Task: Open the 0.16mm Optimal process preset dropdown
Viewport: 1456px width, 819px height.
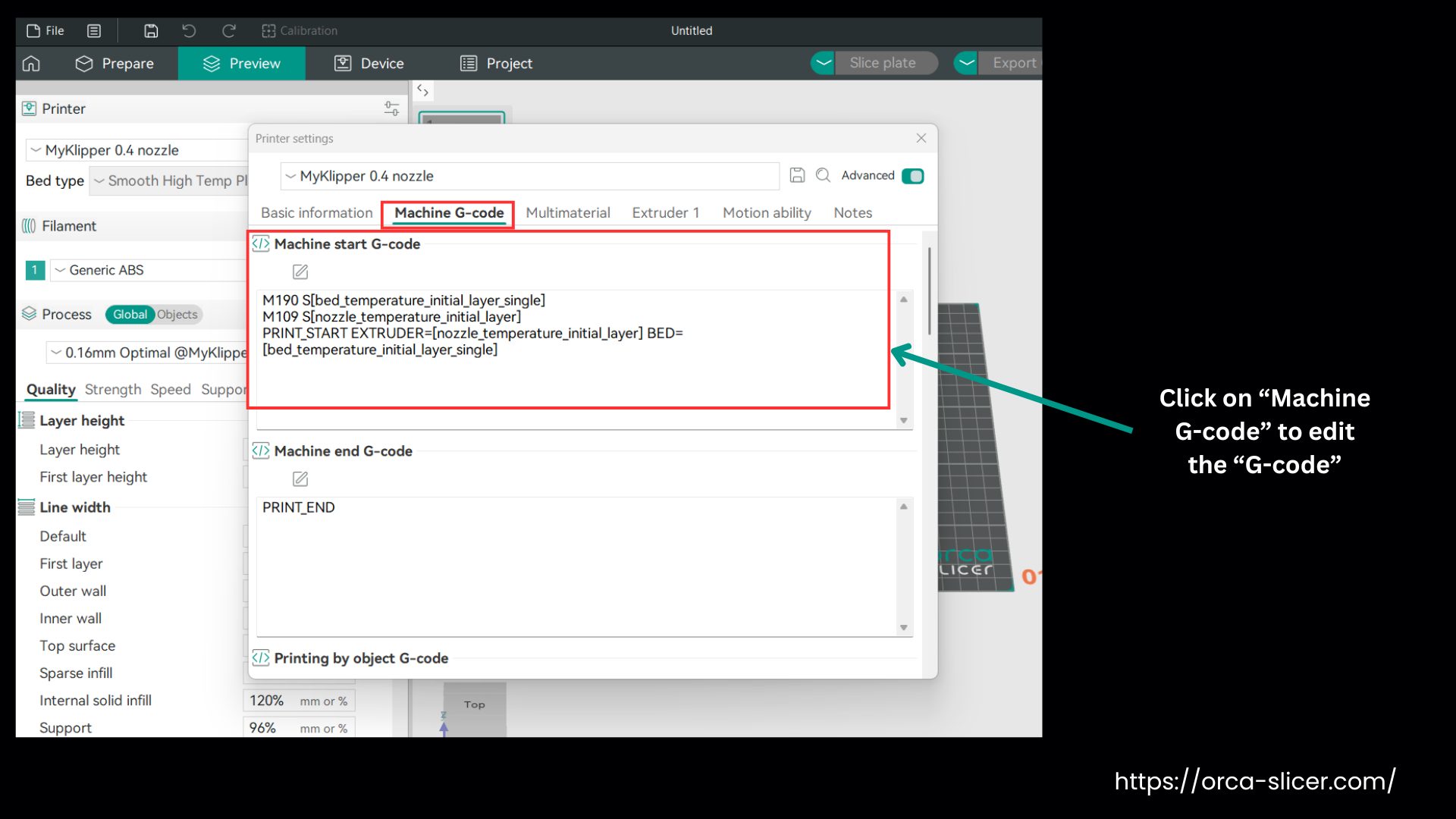Action: tap(148, 353)
